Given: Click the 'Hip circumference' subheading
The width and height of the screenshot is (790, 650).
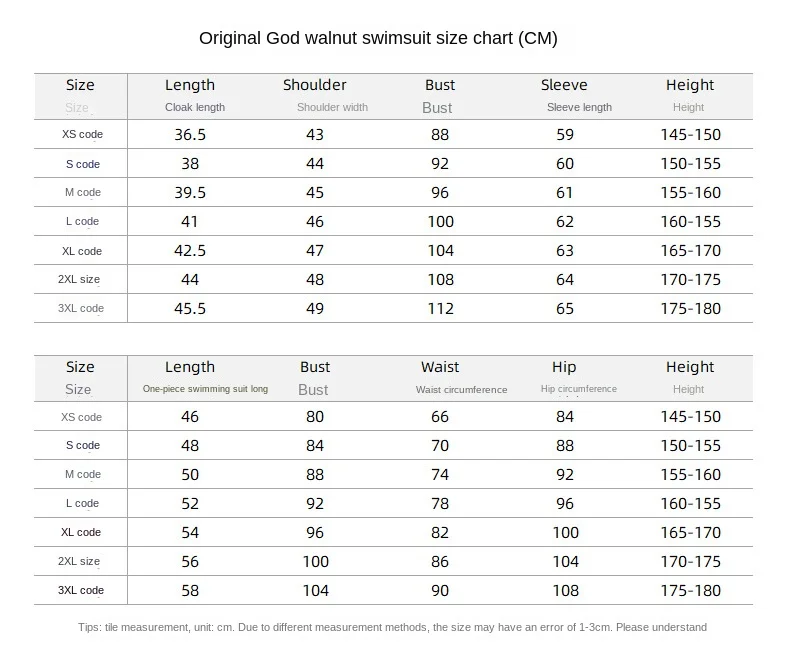Looking at the screenshot, I should pyautogui.click(x=579, y=389).
